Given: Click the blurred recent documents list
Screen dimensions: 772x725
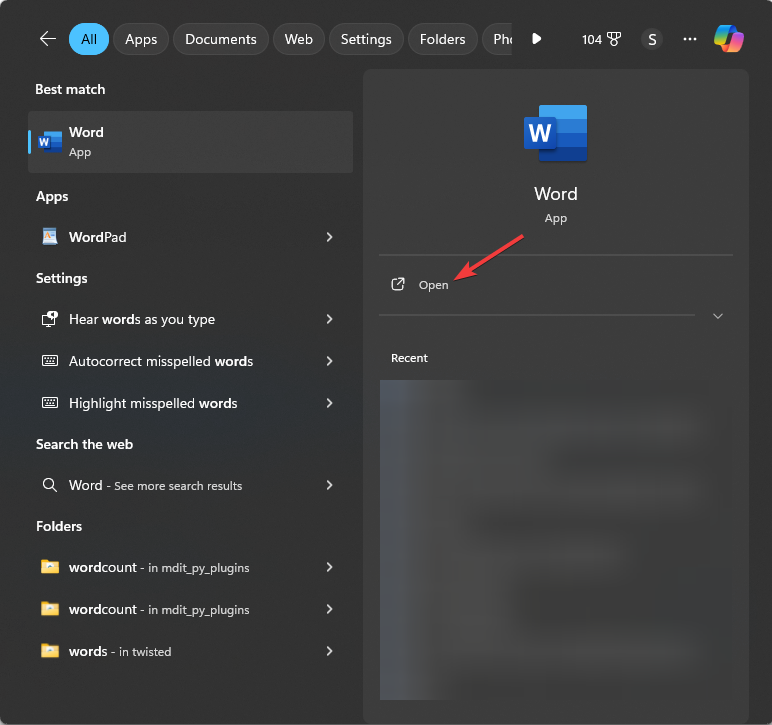Looking at the screenshot, I should (556, 539).
